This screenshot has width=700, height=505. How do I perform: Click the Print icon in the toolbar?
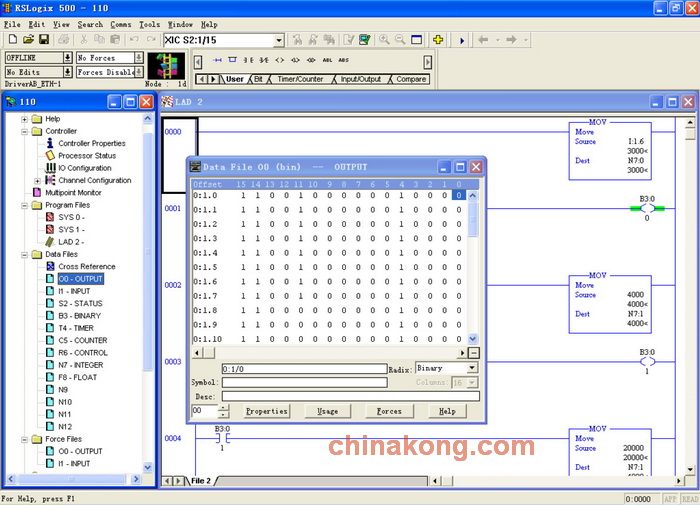(x=63, y=40)
